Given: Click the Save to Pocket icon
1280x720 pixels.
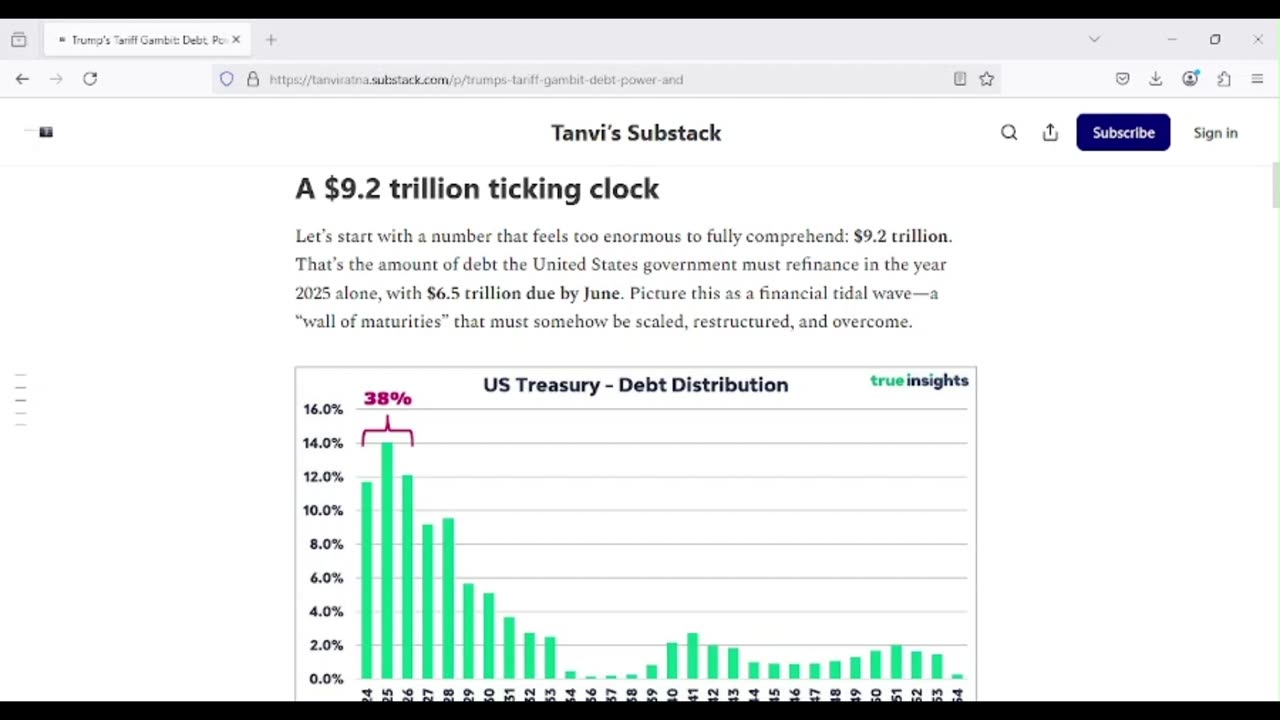Looking at the screenshot, I should (x=1123, y=79).
